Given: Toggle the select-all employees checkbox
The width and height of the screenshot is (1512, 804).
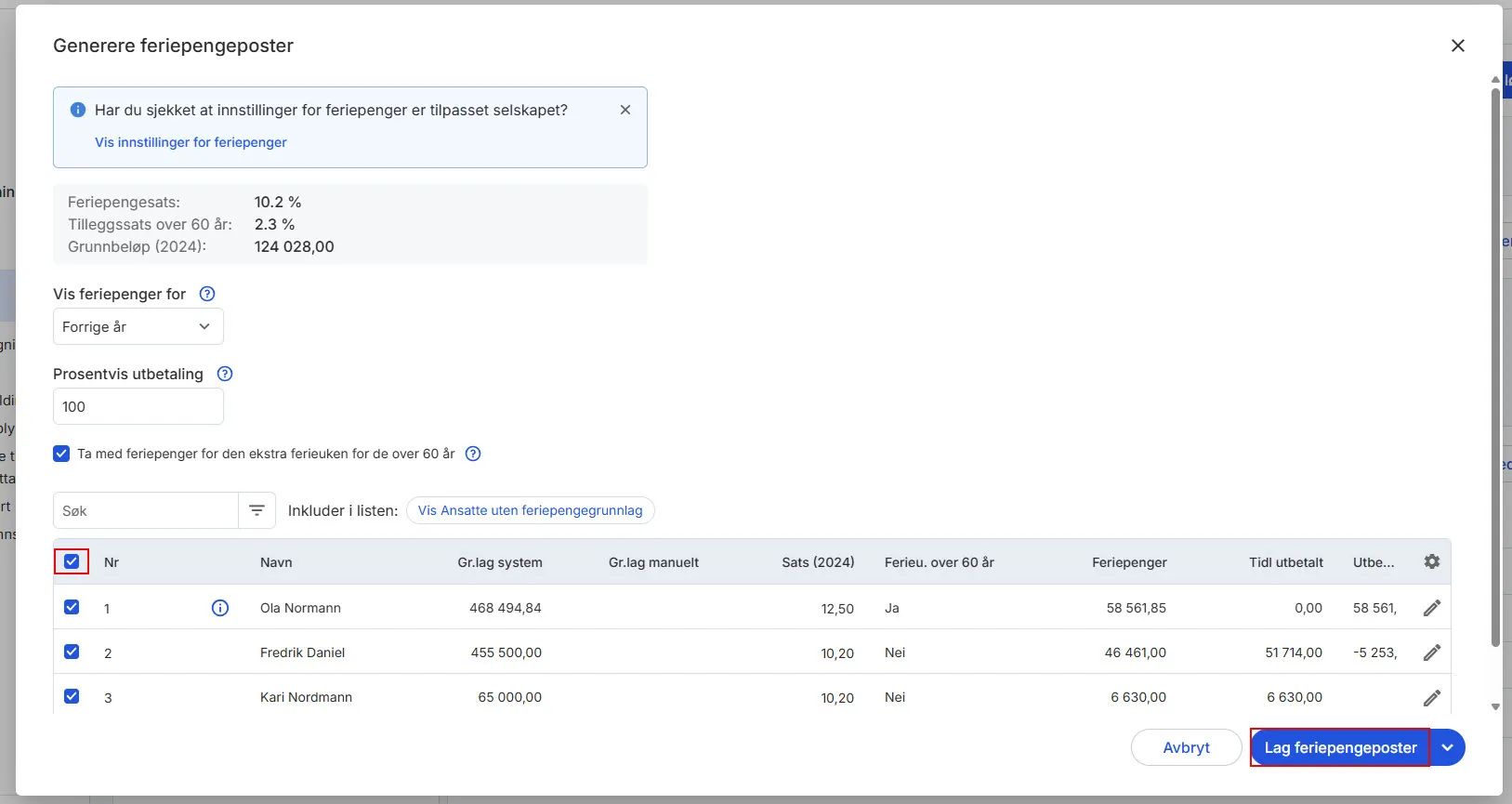Looking at the screenshot, I should pos(72,561).
